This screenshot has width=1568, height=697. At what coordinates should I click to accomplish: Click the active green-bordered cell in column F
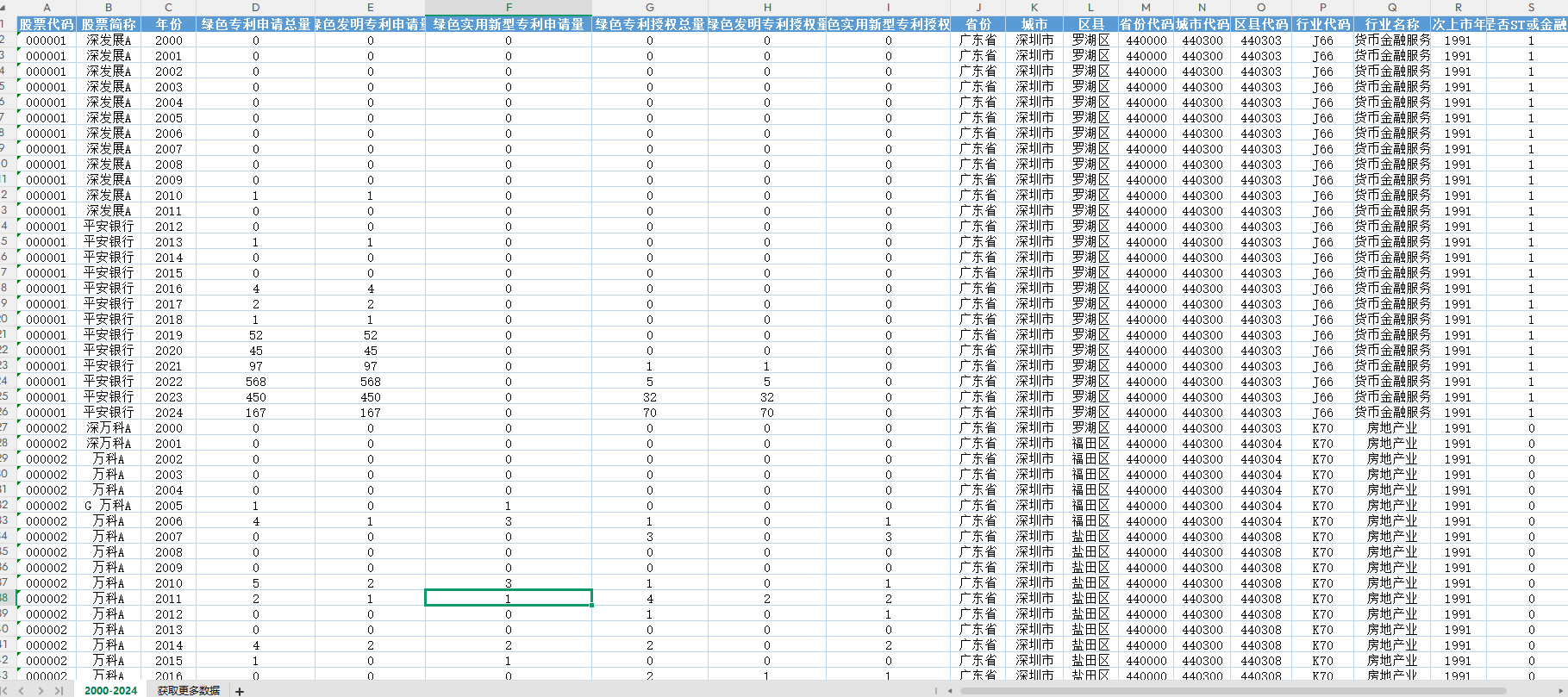[509, 598]
